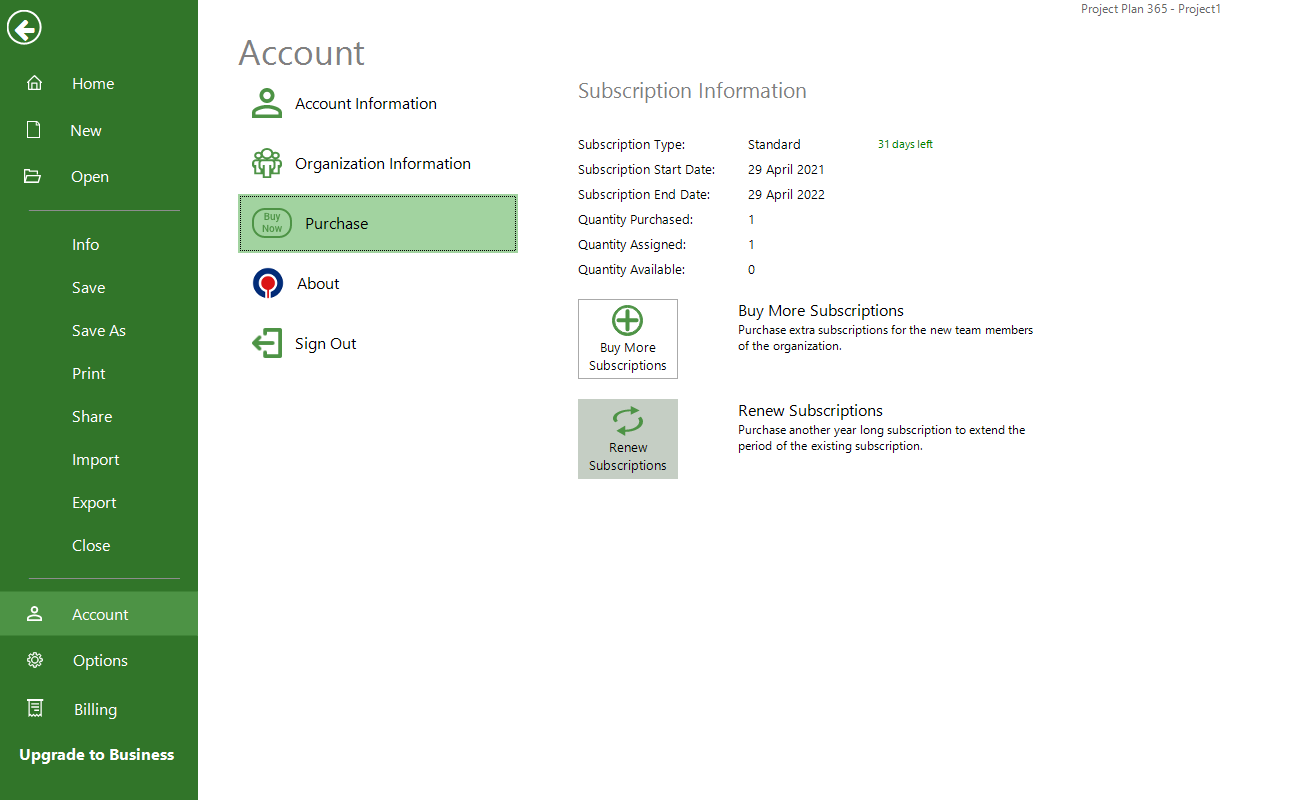This screenshot has width=1299, height=800.
Task: Click the Save As menu item
Action: [x=98, y=330]
